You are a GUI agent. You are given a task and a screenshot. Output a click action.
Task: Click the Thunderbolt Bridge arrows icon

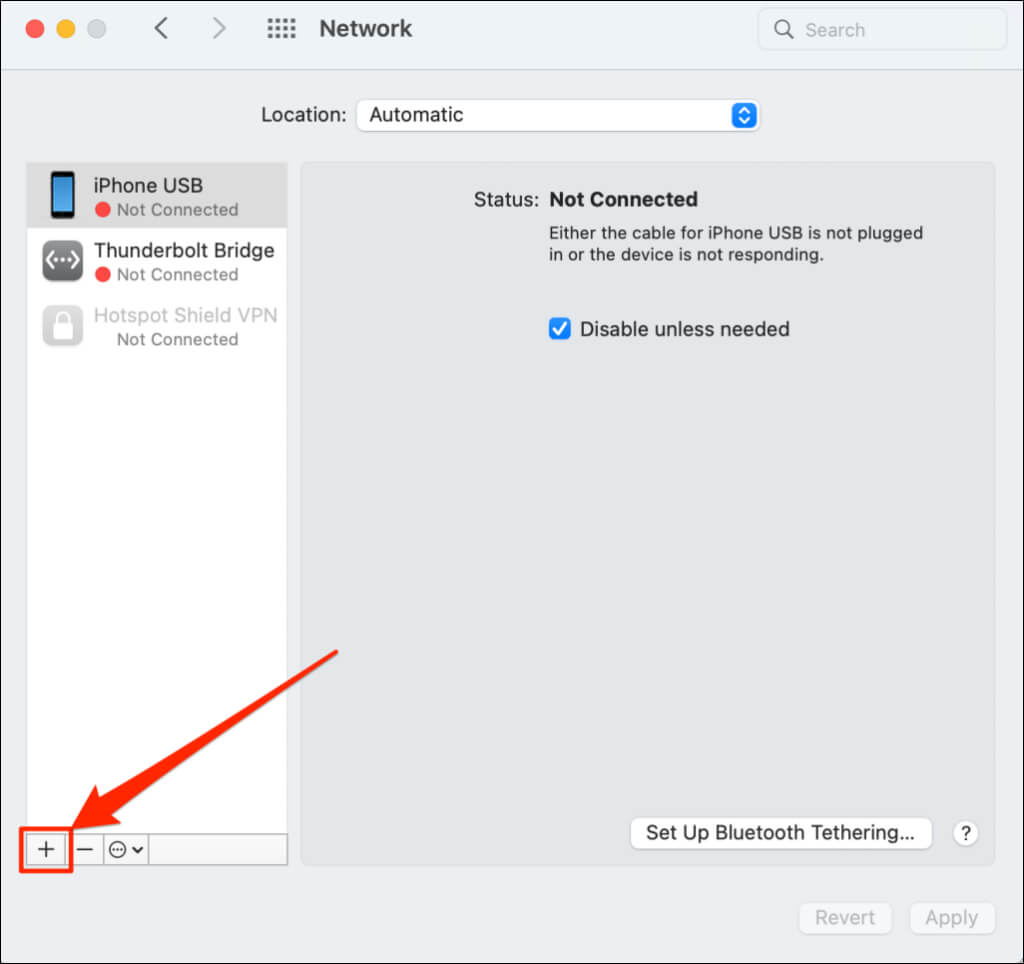click(x=63, y=260)
